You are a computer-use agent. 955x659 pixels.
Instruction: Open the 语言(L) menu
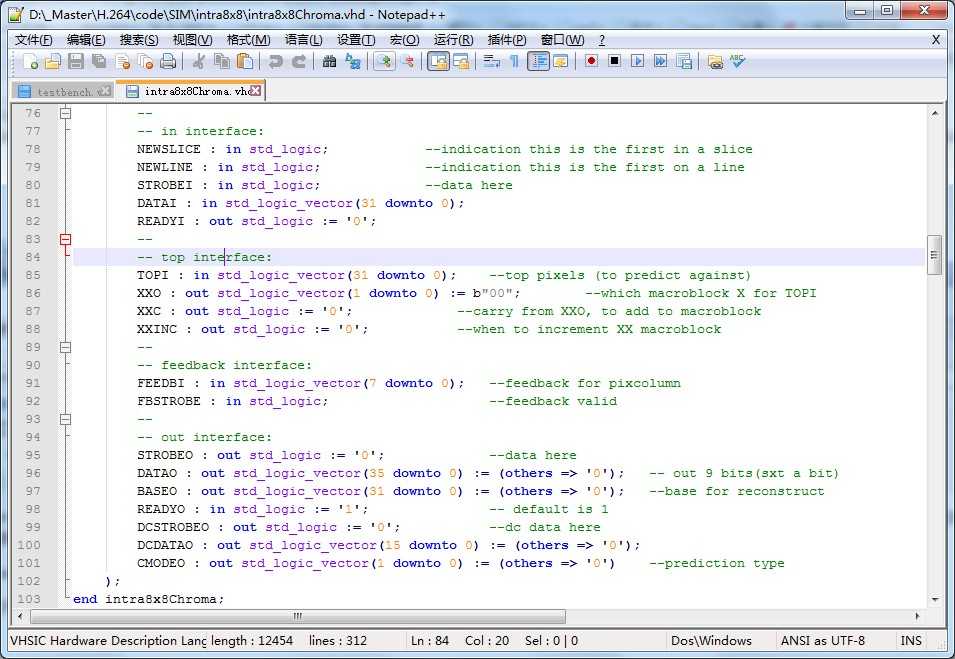point(303,40)
